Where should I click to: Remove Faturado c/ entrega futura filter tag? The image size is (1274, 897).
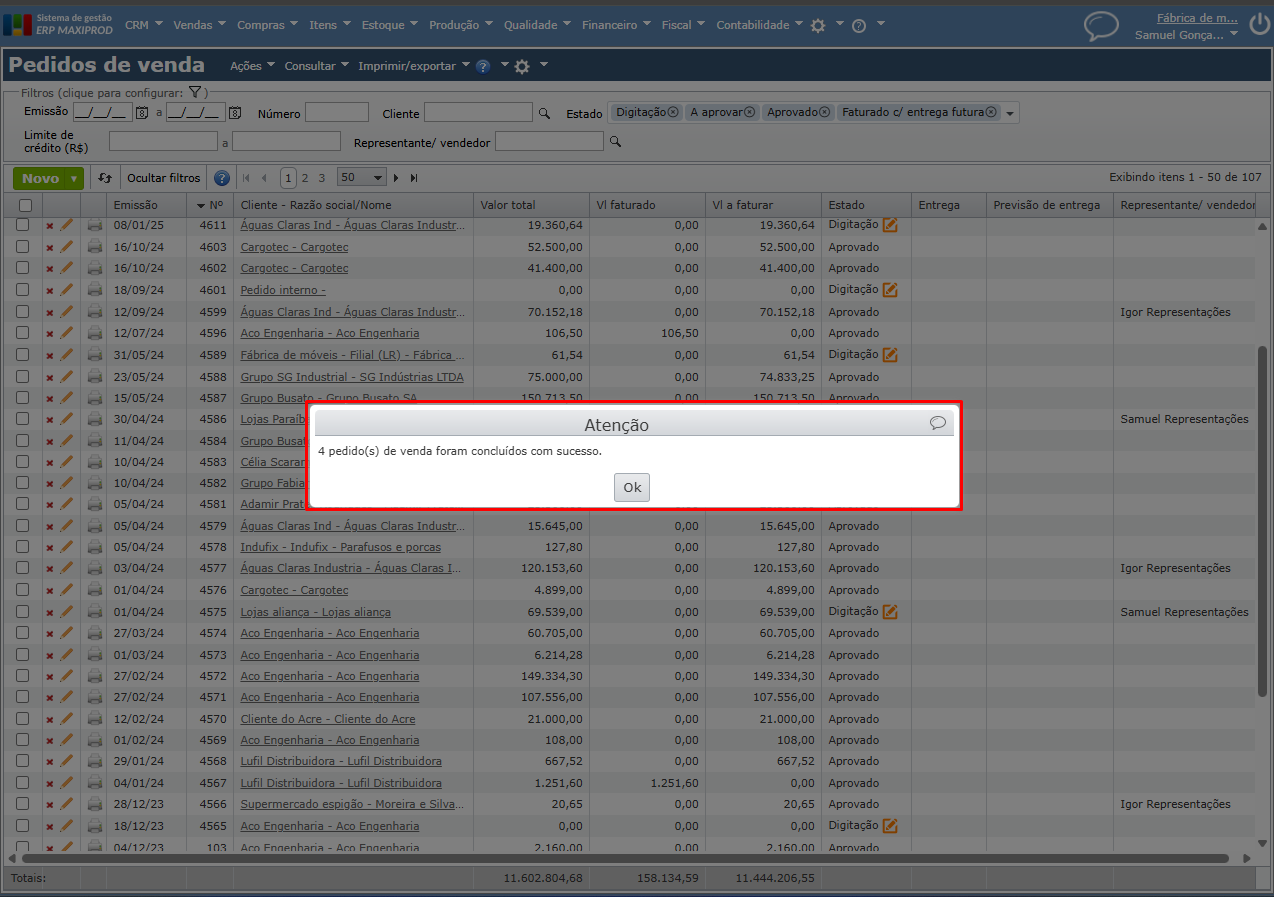click(x=991, y=112)
